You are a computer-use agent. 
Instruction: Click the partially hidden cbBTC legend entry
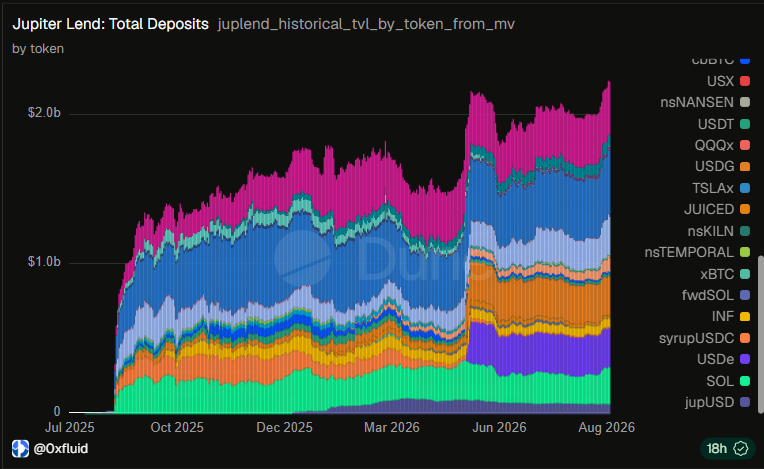[721, 60]
